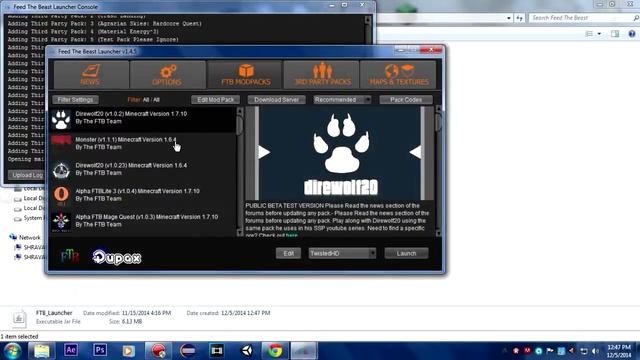The width and height of the screenshot is (640, 360).
Task: Click the Edit Mod Pack button
Action: point(216,100)
